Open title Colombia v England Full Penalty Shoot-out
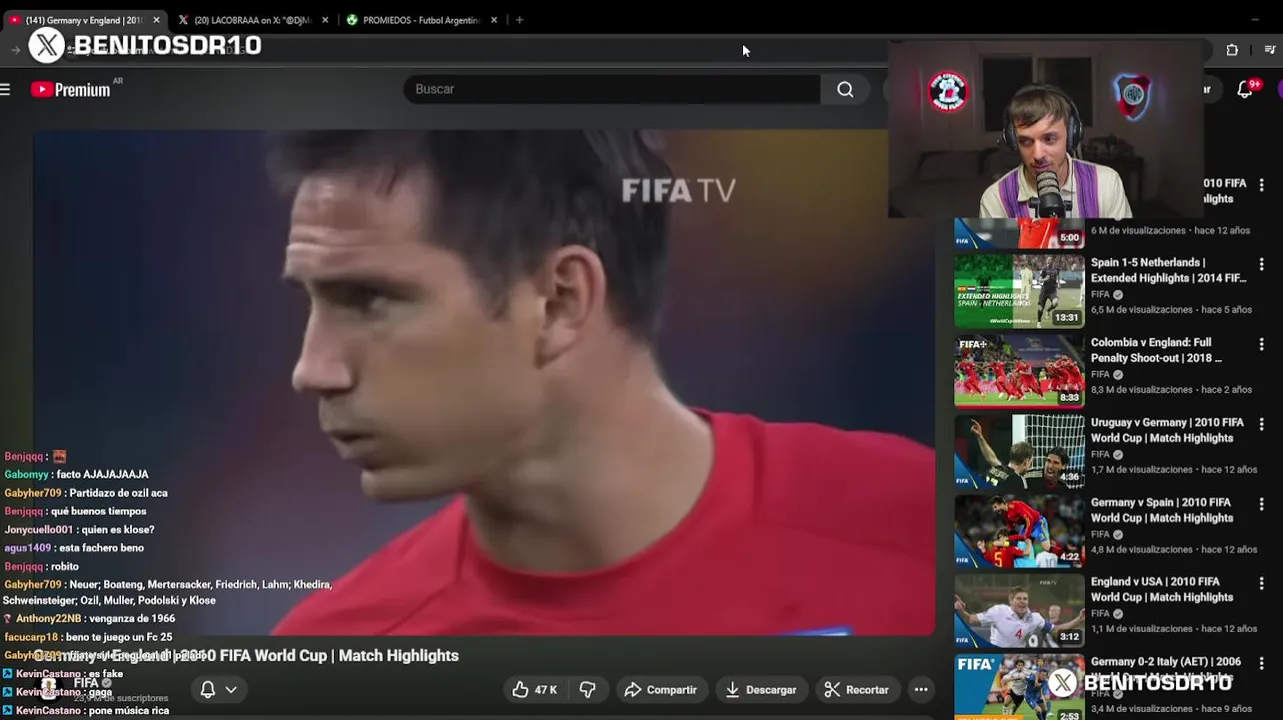 coord(1156,350)
